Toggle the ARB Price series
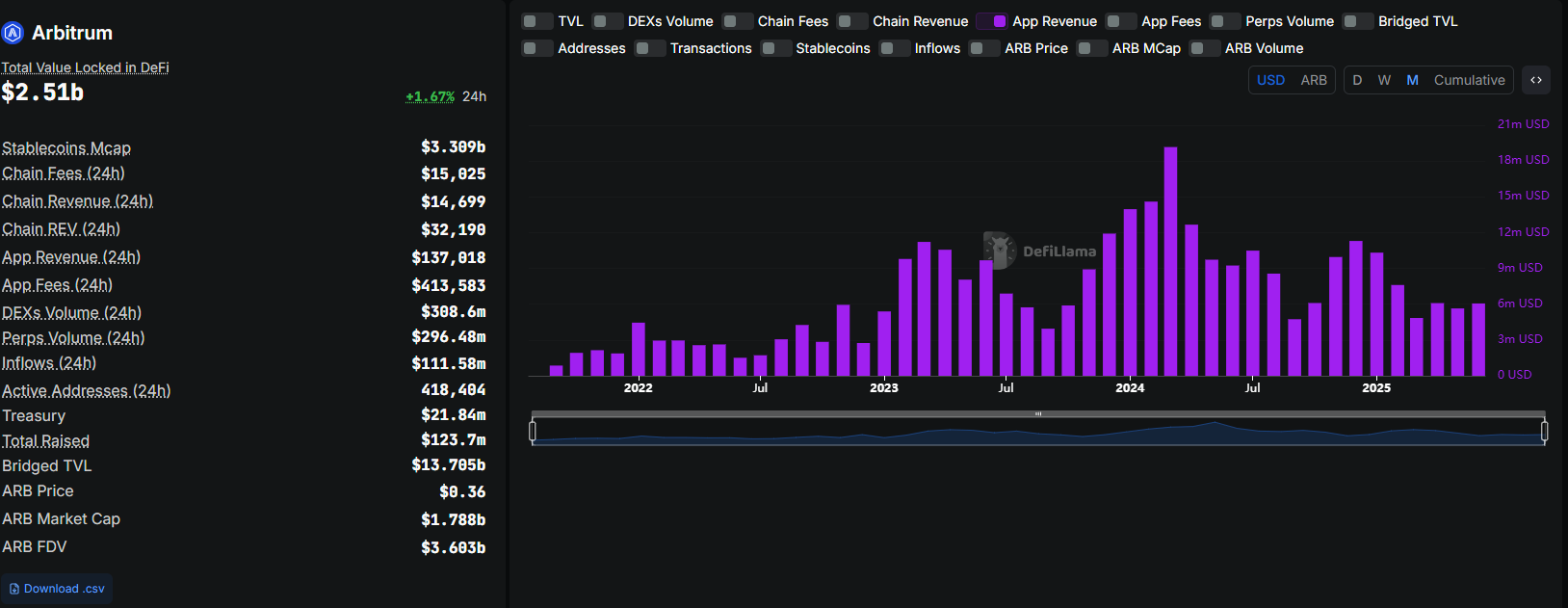 983,48
